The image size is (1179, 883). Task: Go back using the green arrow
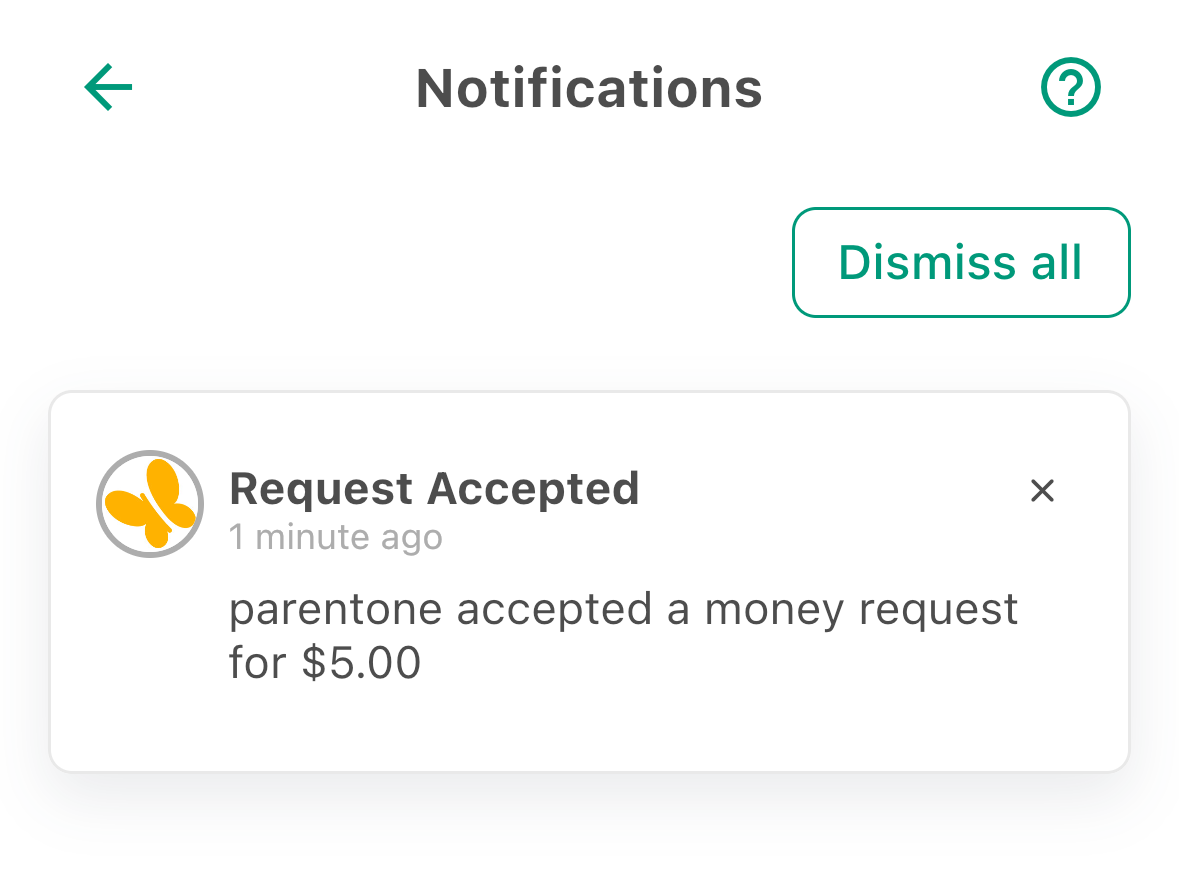(108, 87)
